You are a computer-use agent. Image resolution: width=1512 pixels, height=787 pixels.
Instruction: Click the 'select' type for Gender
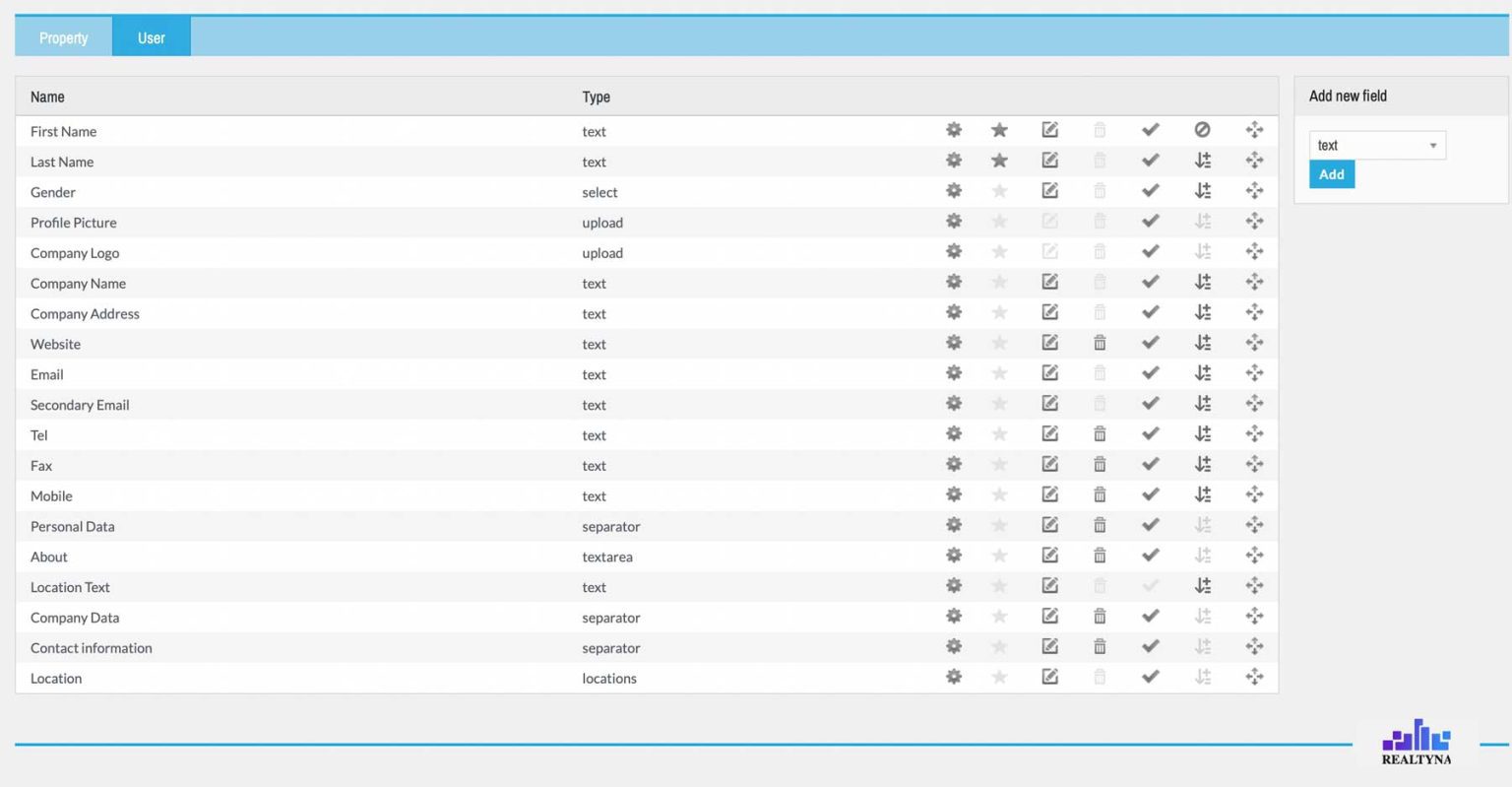(x=599, y=192)
